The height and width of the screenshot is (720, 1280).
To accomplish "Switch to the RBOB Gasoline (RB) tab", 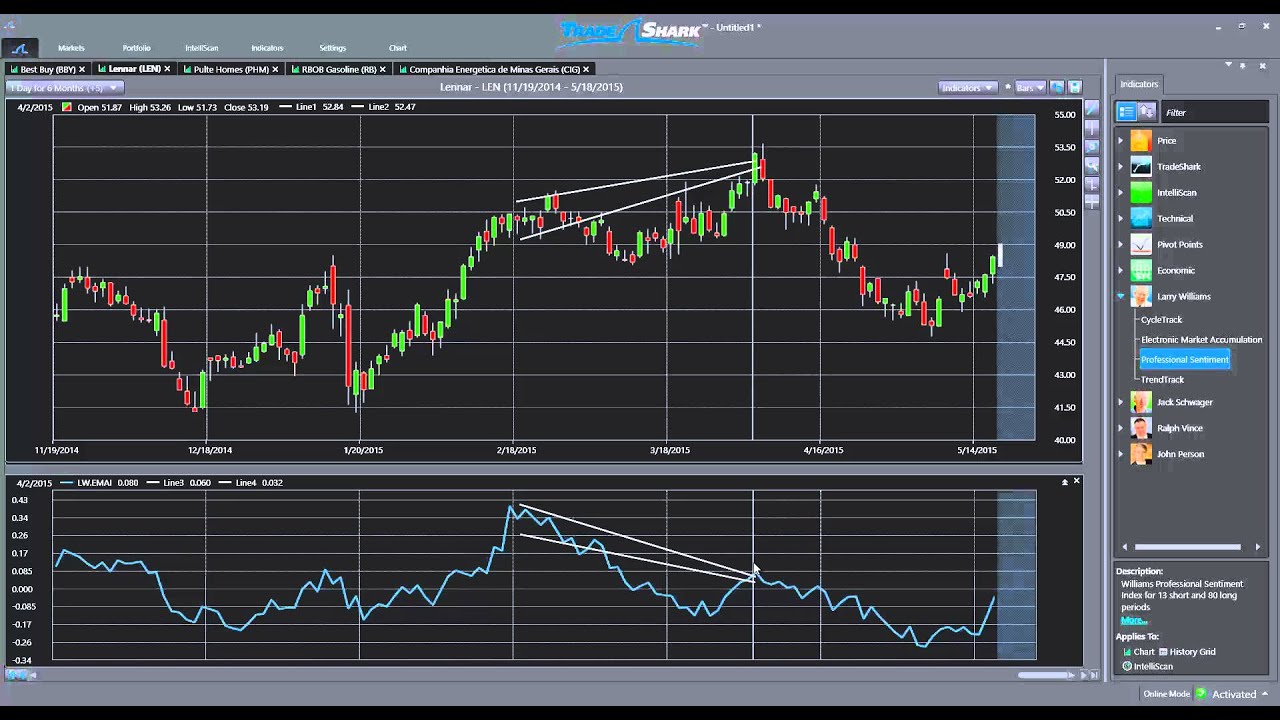I will coord(339,69).
